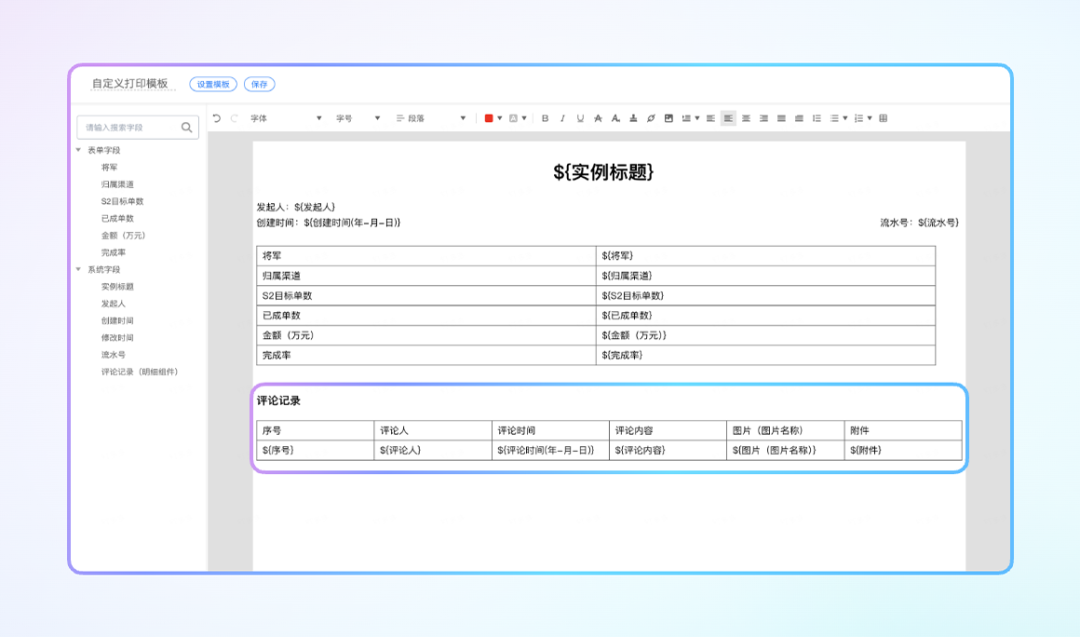
Task: Collapse the 表单字段 tree group
Action: click(79, 150)
